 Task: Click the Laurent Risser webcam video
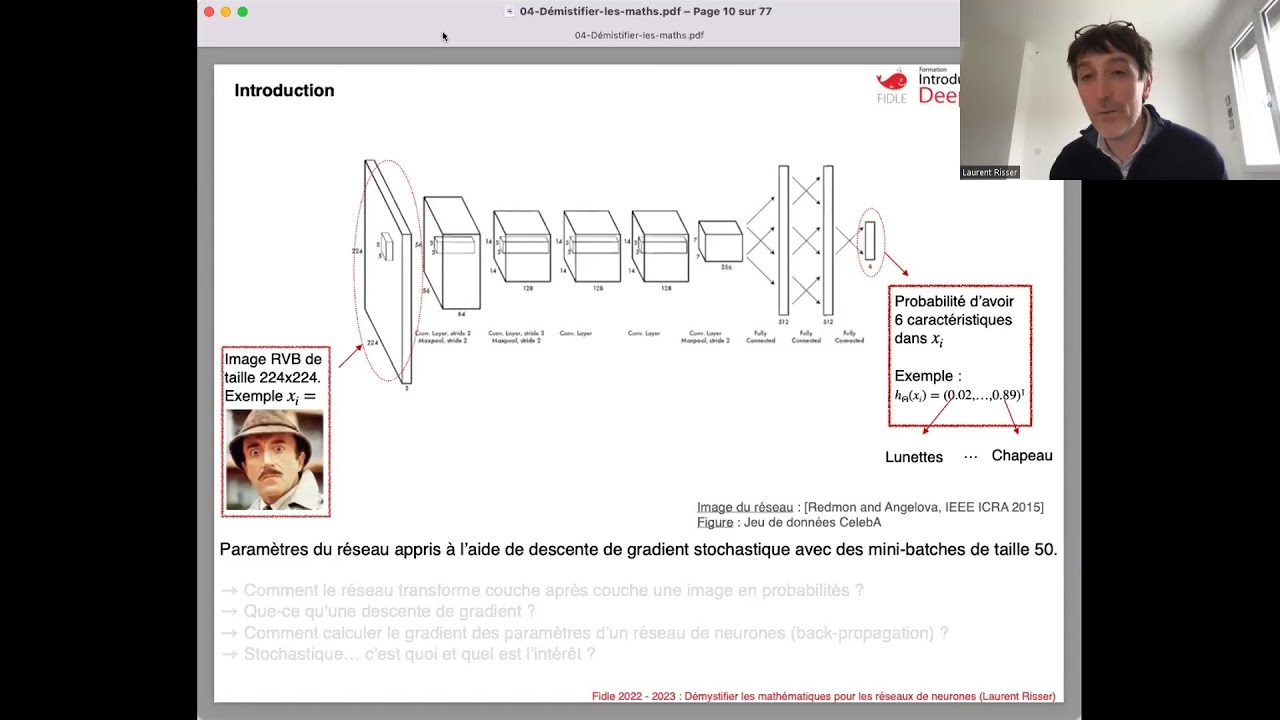1120,90
